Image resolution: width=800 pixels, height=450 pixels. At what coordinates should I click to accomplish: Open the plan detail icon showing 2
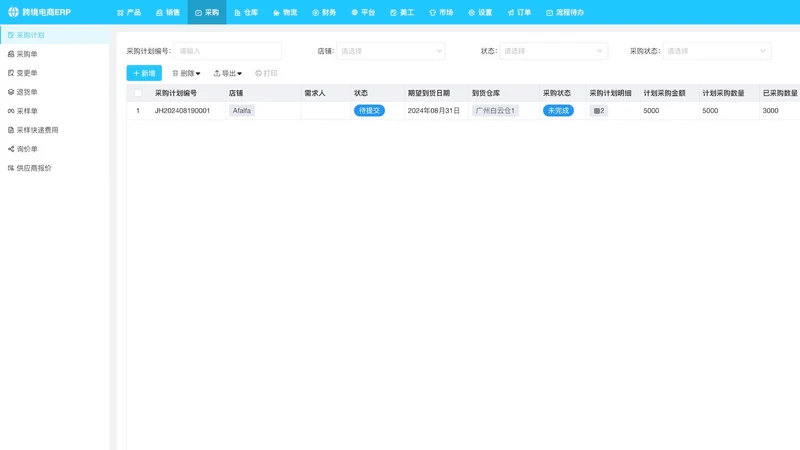pyautogui.click(x=599, y=111)
